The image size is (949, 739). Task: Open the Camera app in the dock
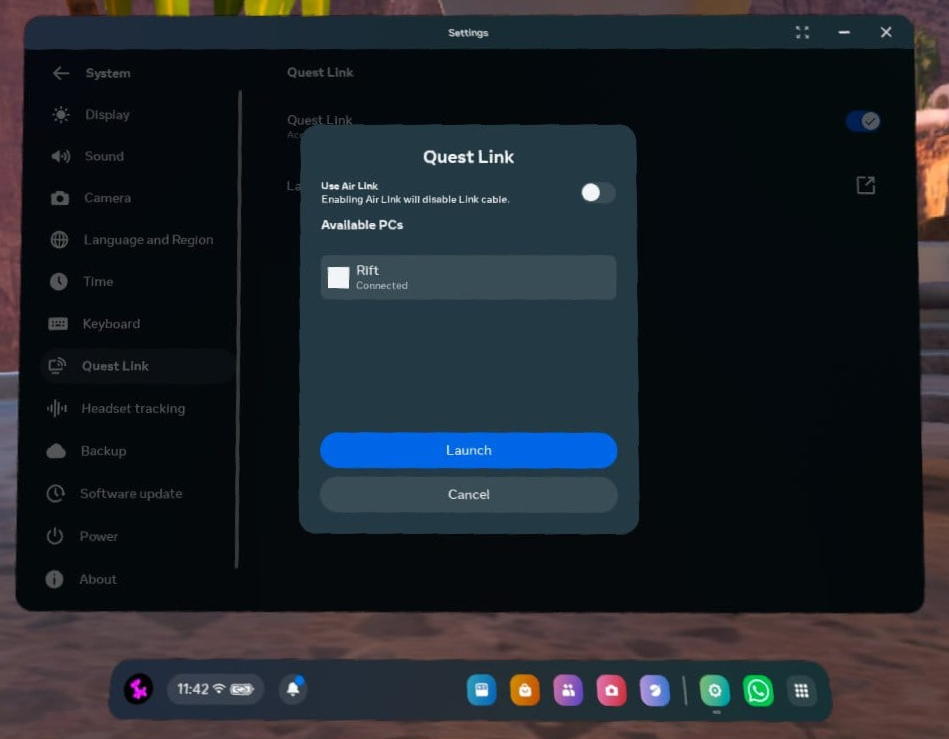[611, 690]
